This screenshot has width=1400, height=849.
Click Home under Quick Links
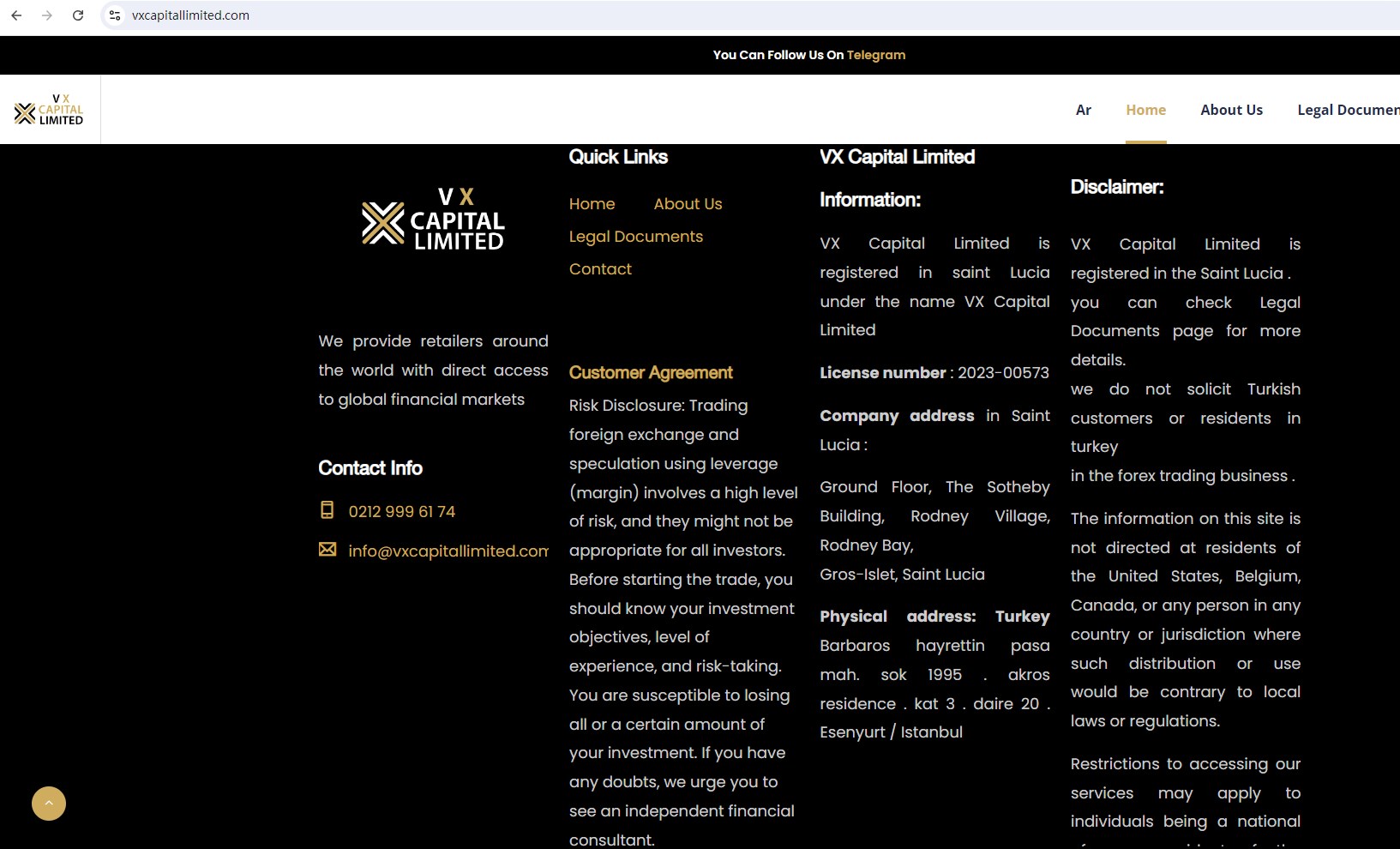592,204
